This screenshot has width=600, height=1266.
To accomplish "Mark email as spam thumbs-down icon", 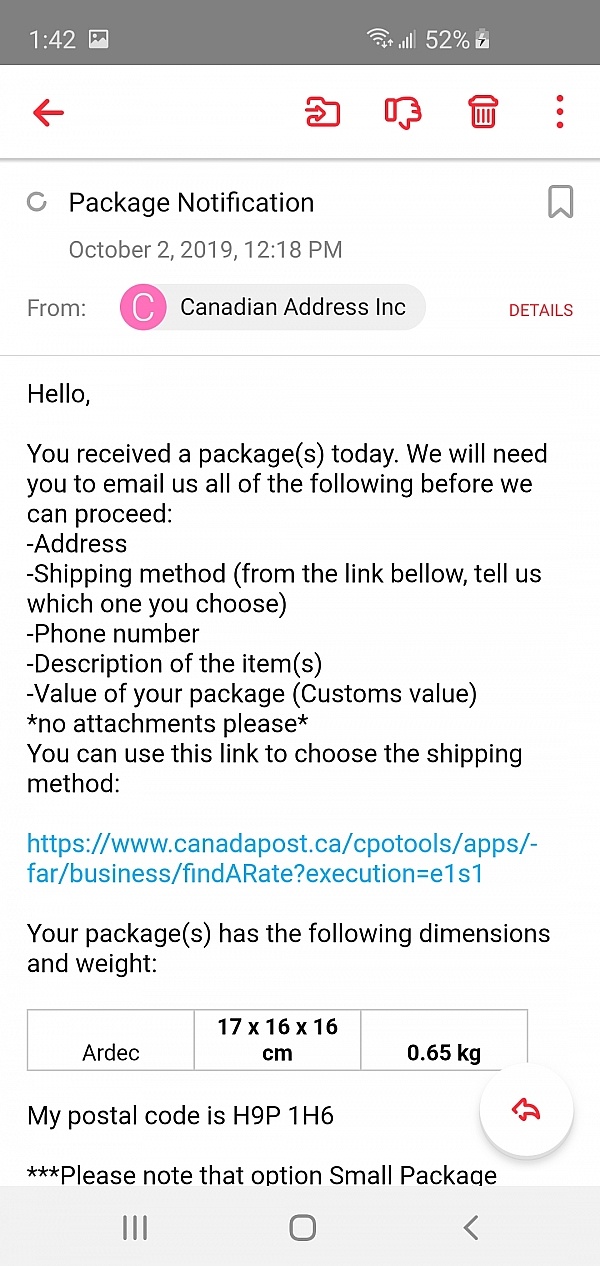I will [402, 113].
